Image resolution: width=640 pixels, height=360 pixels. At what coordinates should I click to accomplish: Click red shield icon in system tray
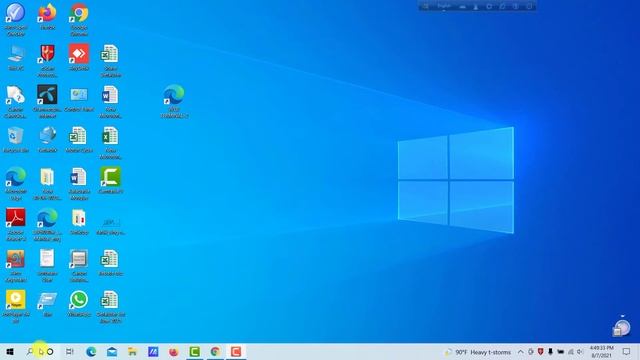(x=540, y=351)
